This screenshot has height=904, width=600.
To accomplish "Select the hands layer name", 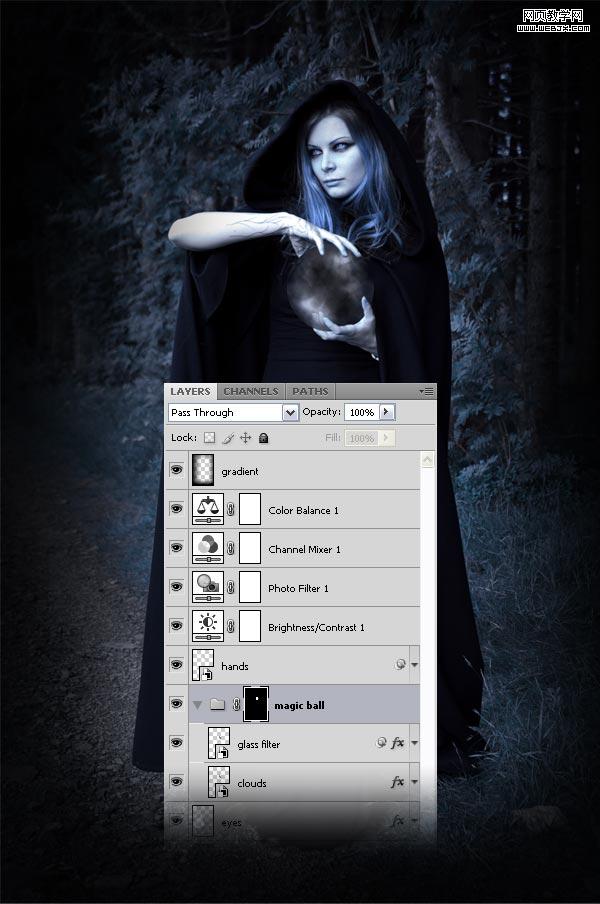I will click(235, 666).
